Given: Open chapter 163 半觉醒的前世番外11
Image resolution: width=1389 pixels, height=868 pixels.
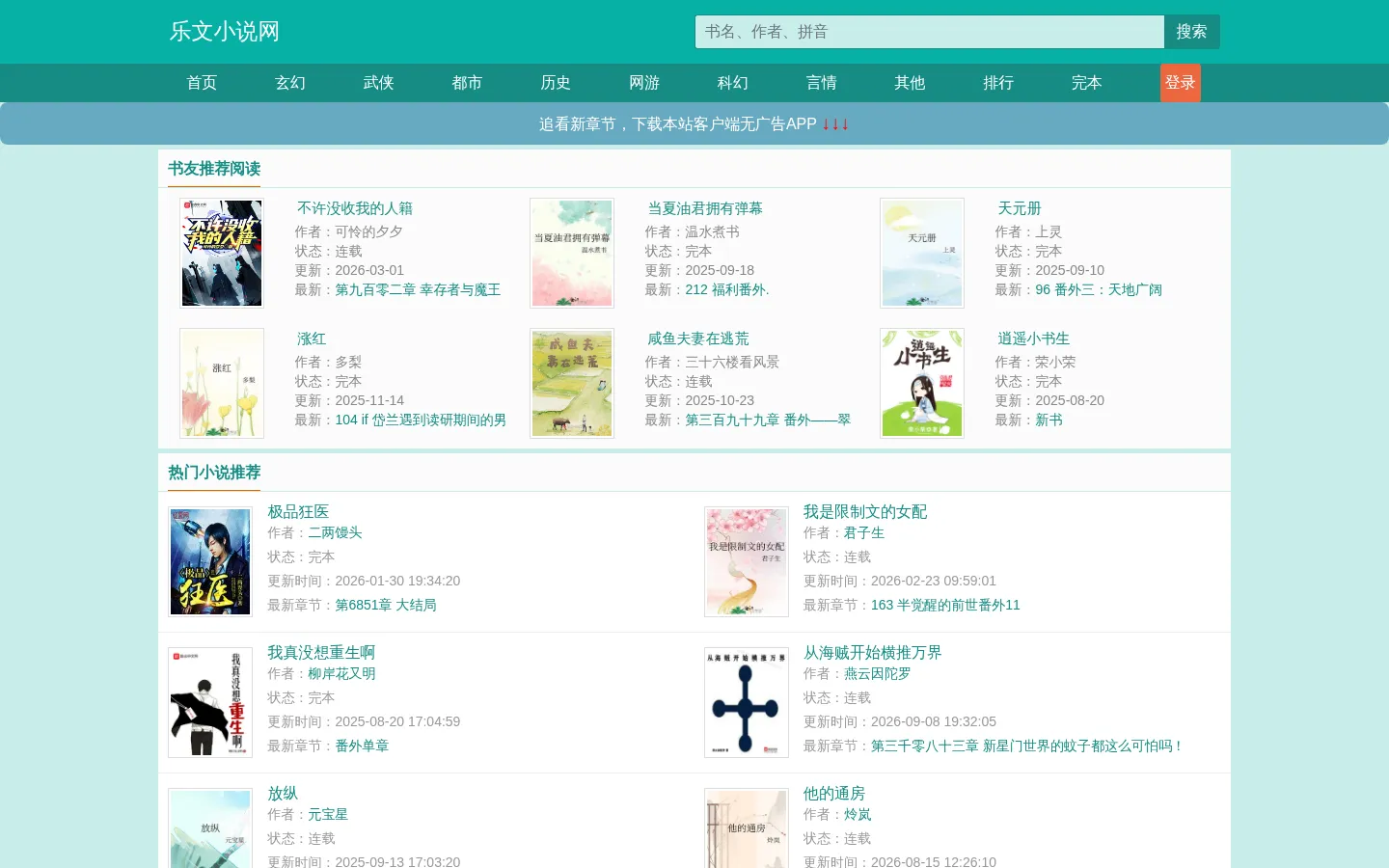Looking at the screenshot, I should click(945, 605).
